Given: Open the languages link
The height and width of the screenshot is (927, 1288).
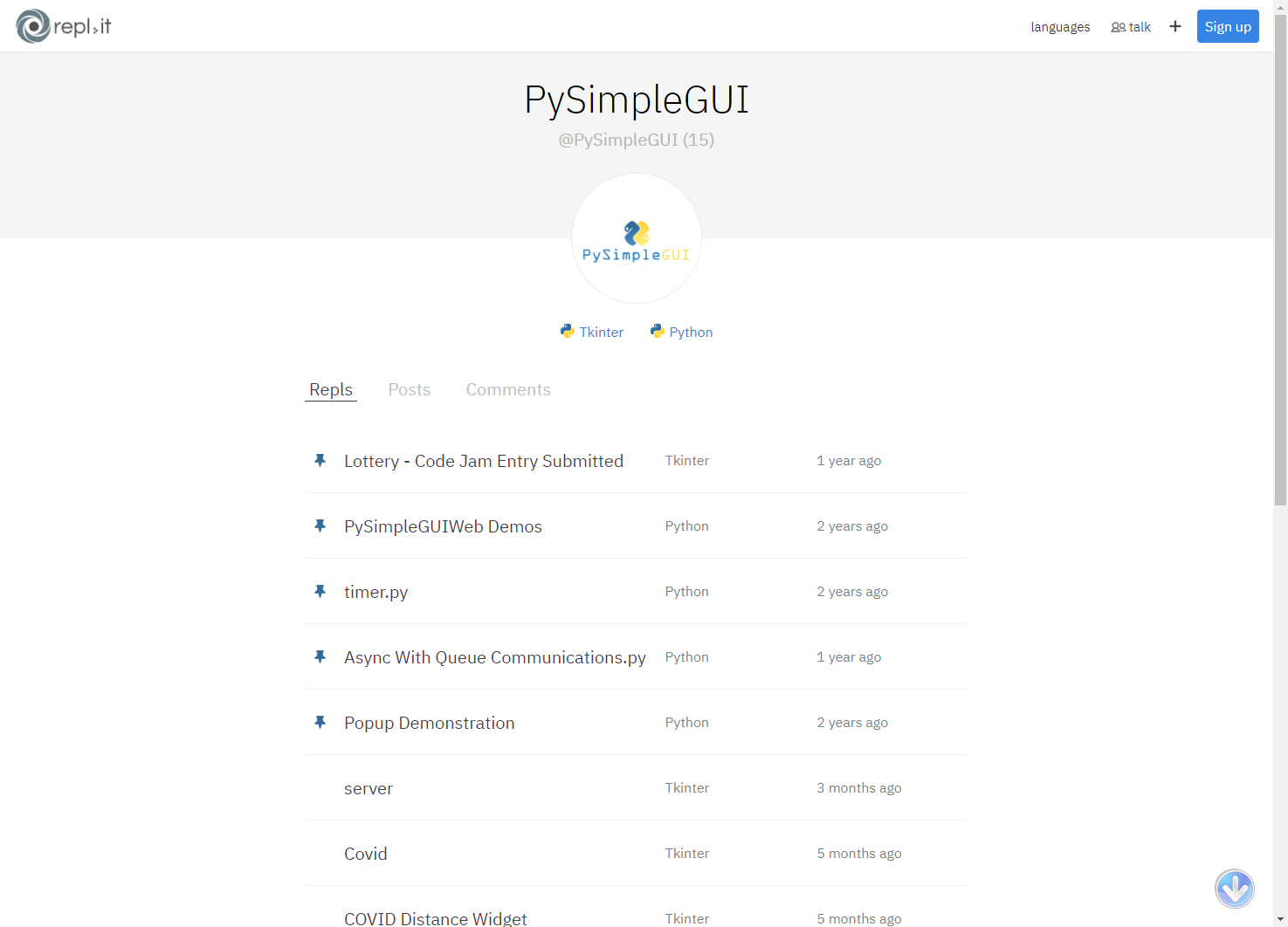Looking at the screenshot, I should click(1060, 26).
